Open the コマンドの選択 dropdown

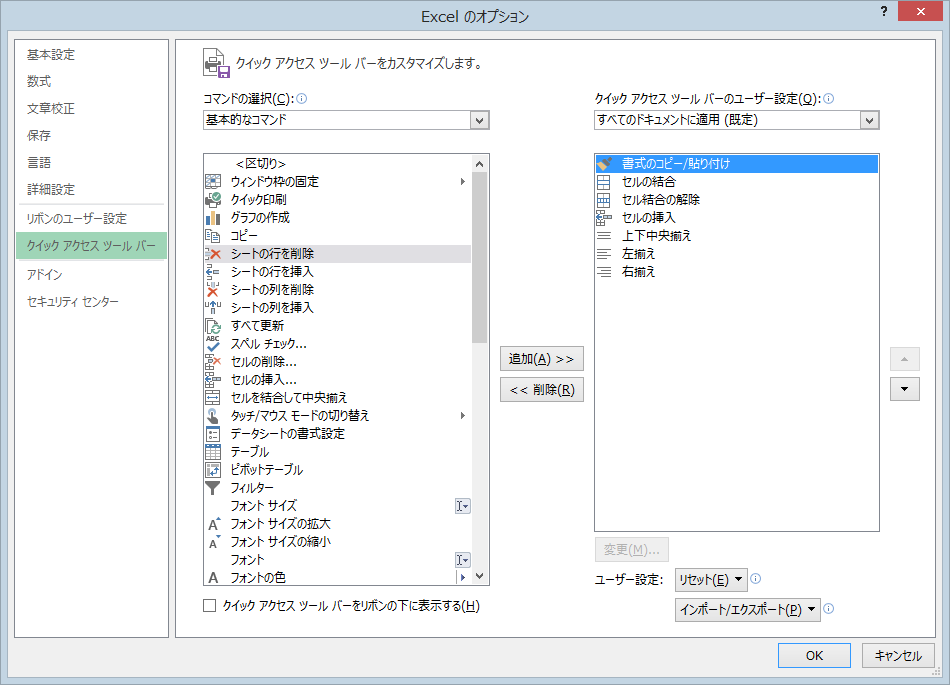click(479, 120)
